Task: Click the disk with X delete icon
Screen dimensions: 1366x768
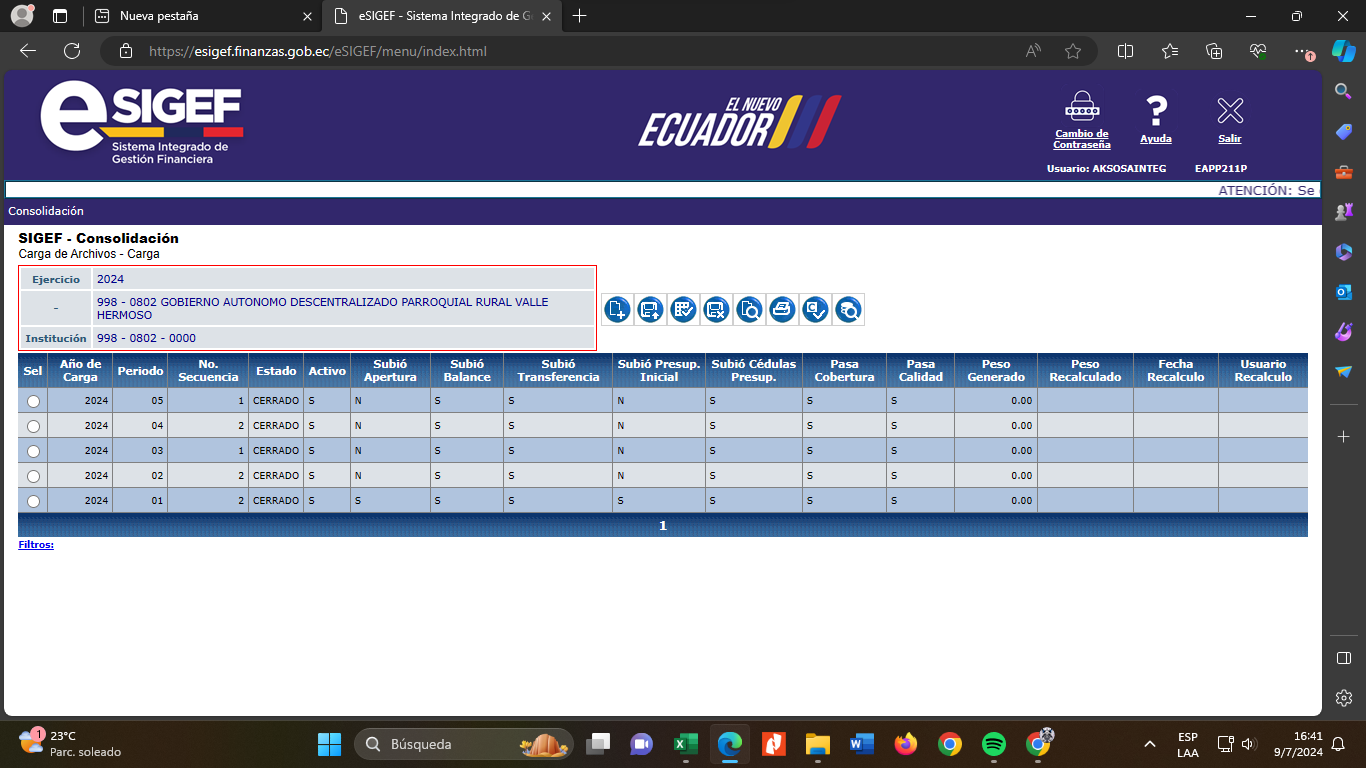Action: 716,310
